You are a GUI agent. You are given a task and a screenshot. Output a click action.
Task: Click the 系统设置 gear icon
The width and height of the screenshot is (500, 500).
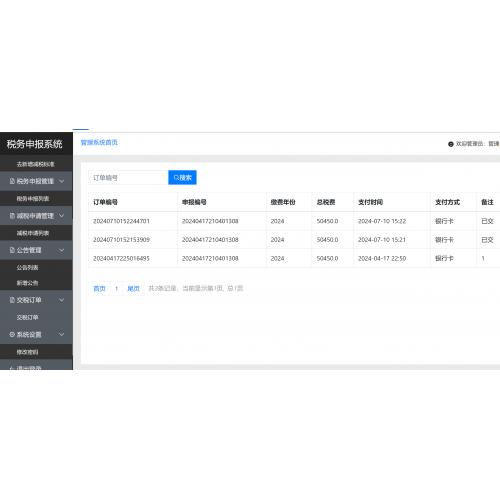click(12, 334)
